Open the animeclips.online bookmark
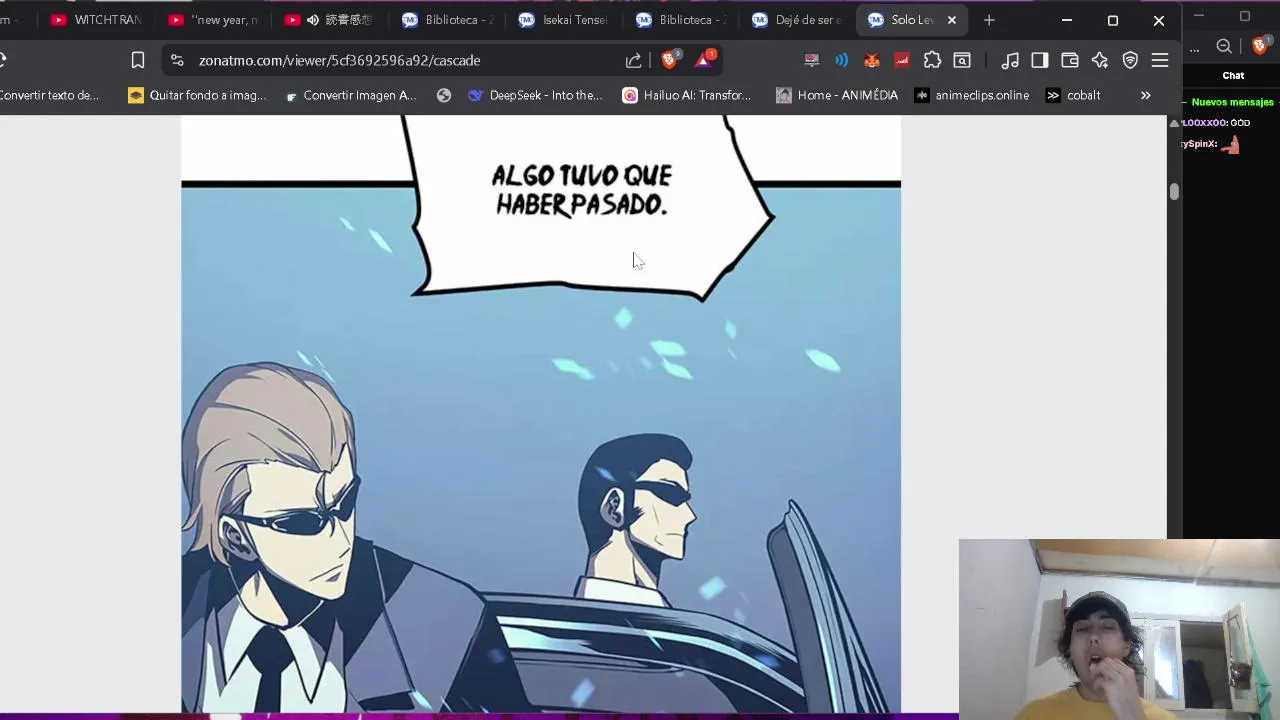The width and height of the screenshot is (1280, 720). (971, 95)
